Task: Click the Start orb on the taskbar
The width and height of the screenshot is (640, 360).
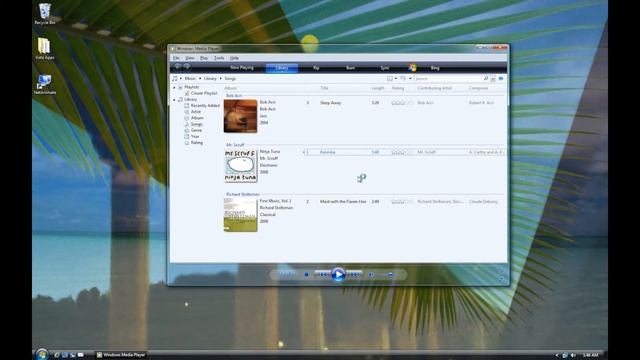Action: (x=42, y=354)
